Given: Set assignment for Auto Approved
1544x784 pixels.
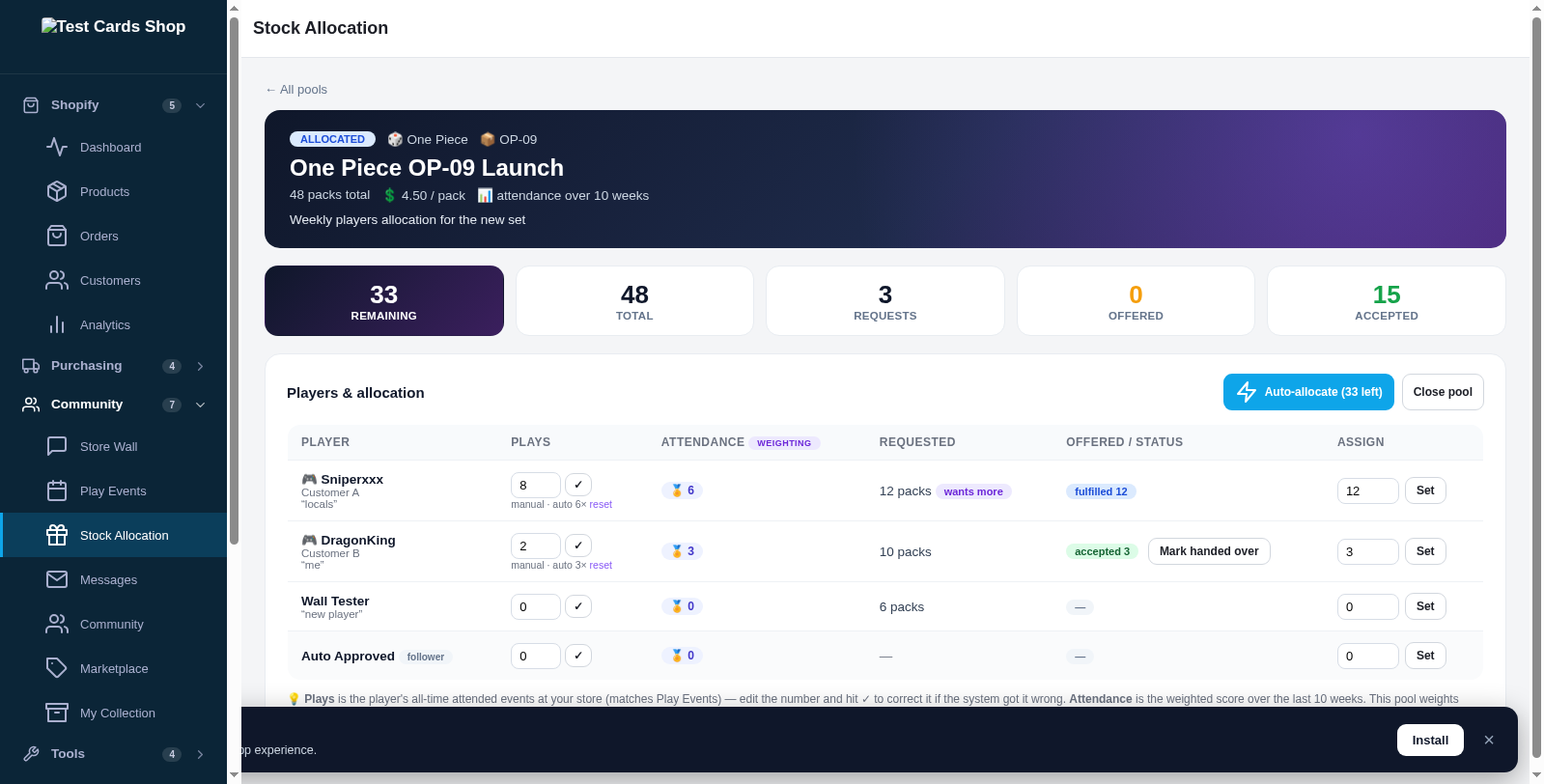Looking at the screenshot, I should click(x=1425, y=656).
